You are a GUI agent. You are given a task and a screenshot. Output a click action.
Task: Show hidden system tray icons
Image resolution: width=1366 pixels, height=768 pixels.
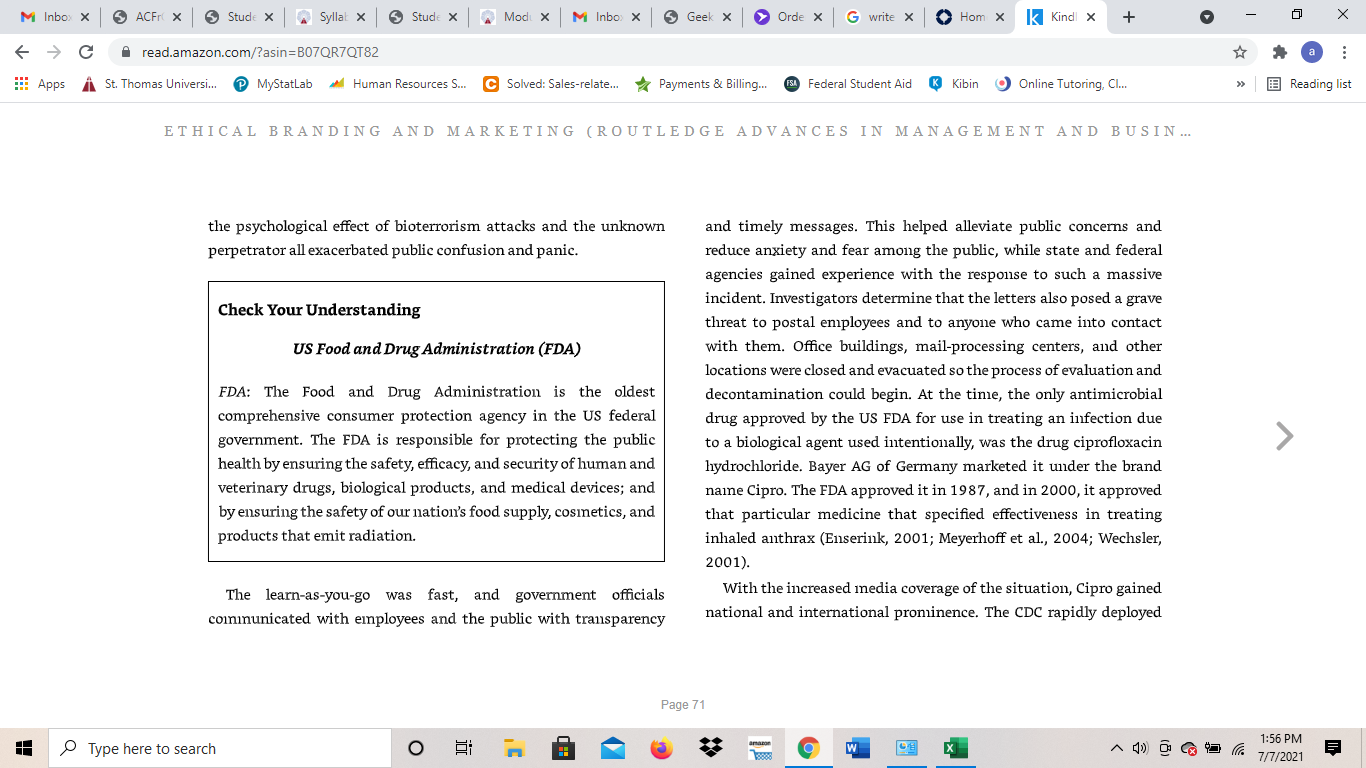(1117, 748)
